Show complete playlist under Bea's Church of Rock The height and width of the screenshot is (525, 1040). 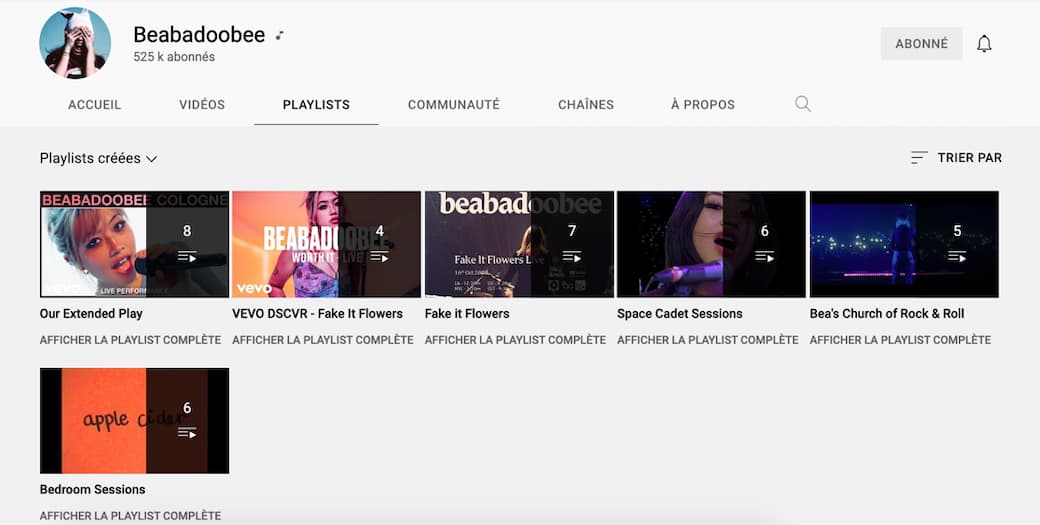tap(900, 340)
